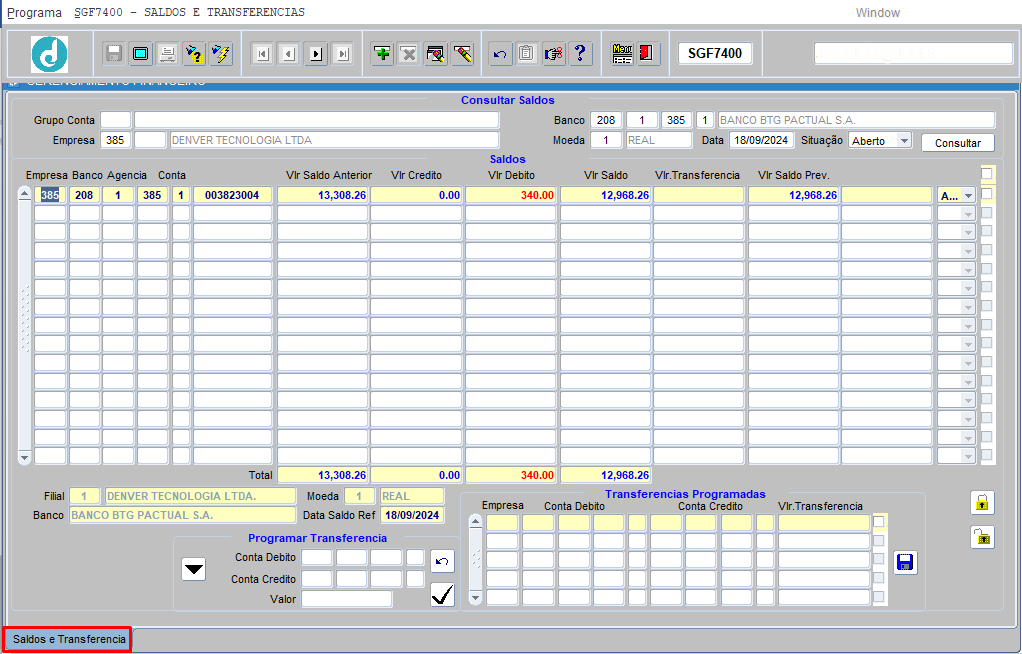
Task: Click the screen display toolbar icon
Action: pyautogui.click(x=141, y=53)
